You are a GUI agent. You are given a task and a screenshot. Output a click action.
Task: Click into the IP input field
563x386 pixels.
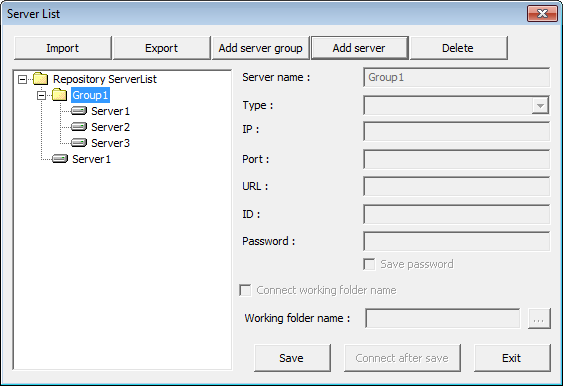coord(456,131)
